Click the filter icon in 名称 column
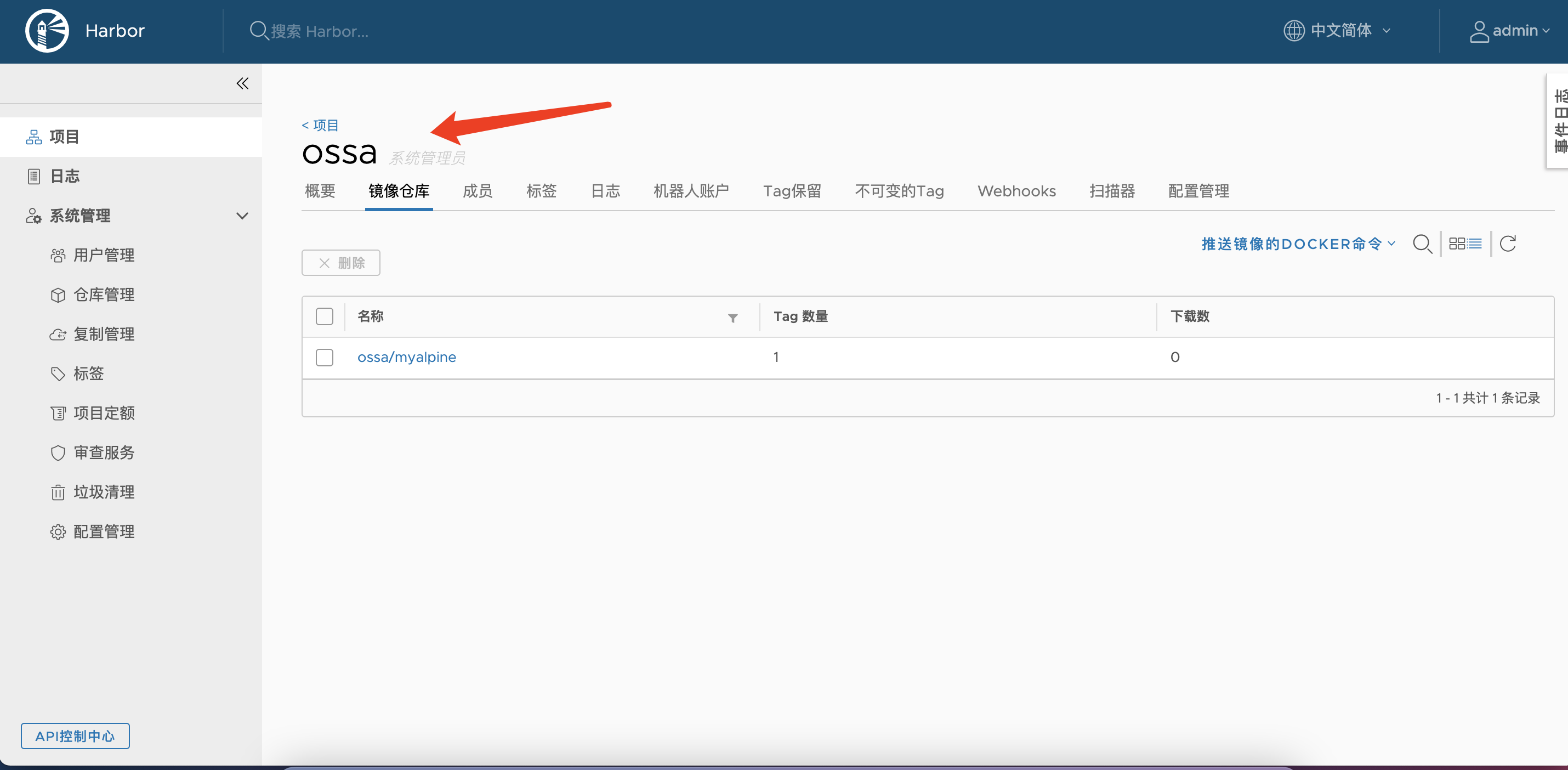Screen dimensions: 1568x770 coord(733,317)
